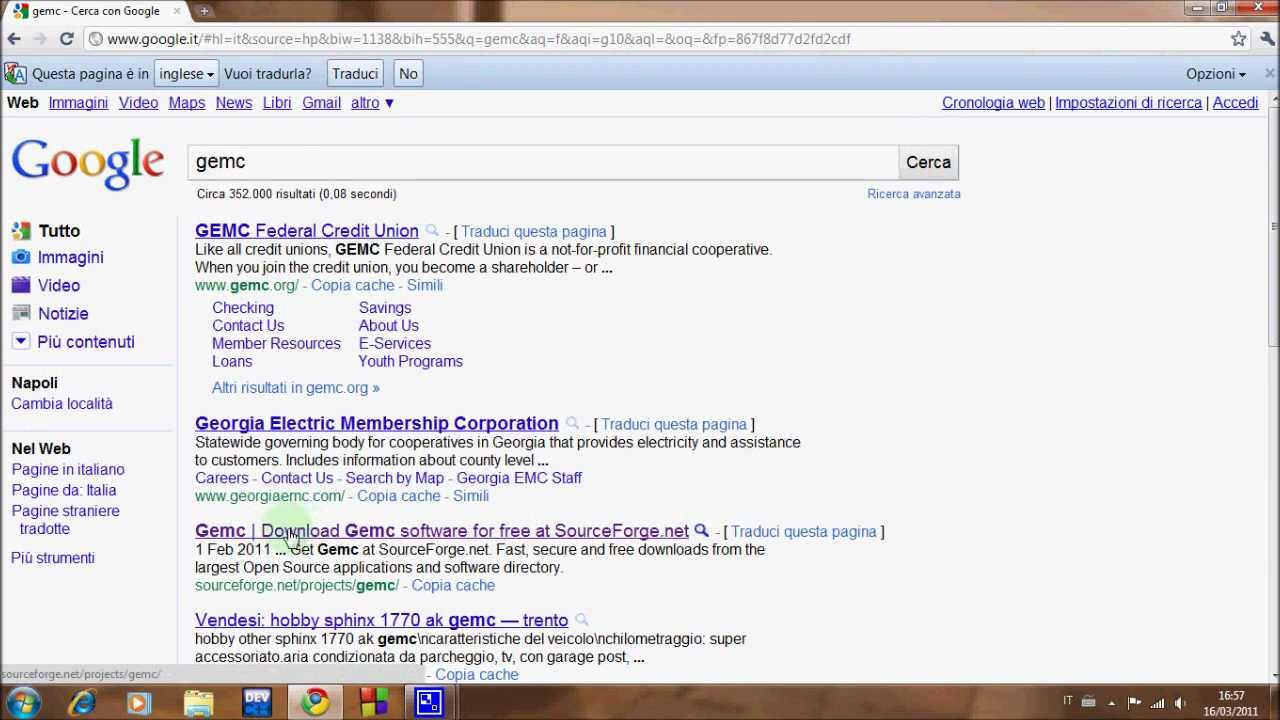Open Chrome wrench settings menu

[x=1268, y=39]
